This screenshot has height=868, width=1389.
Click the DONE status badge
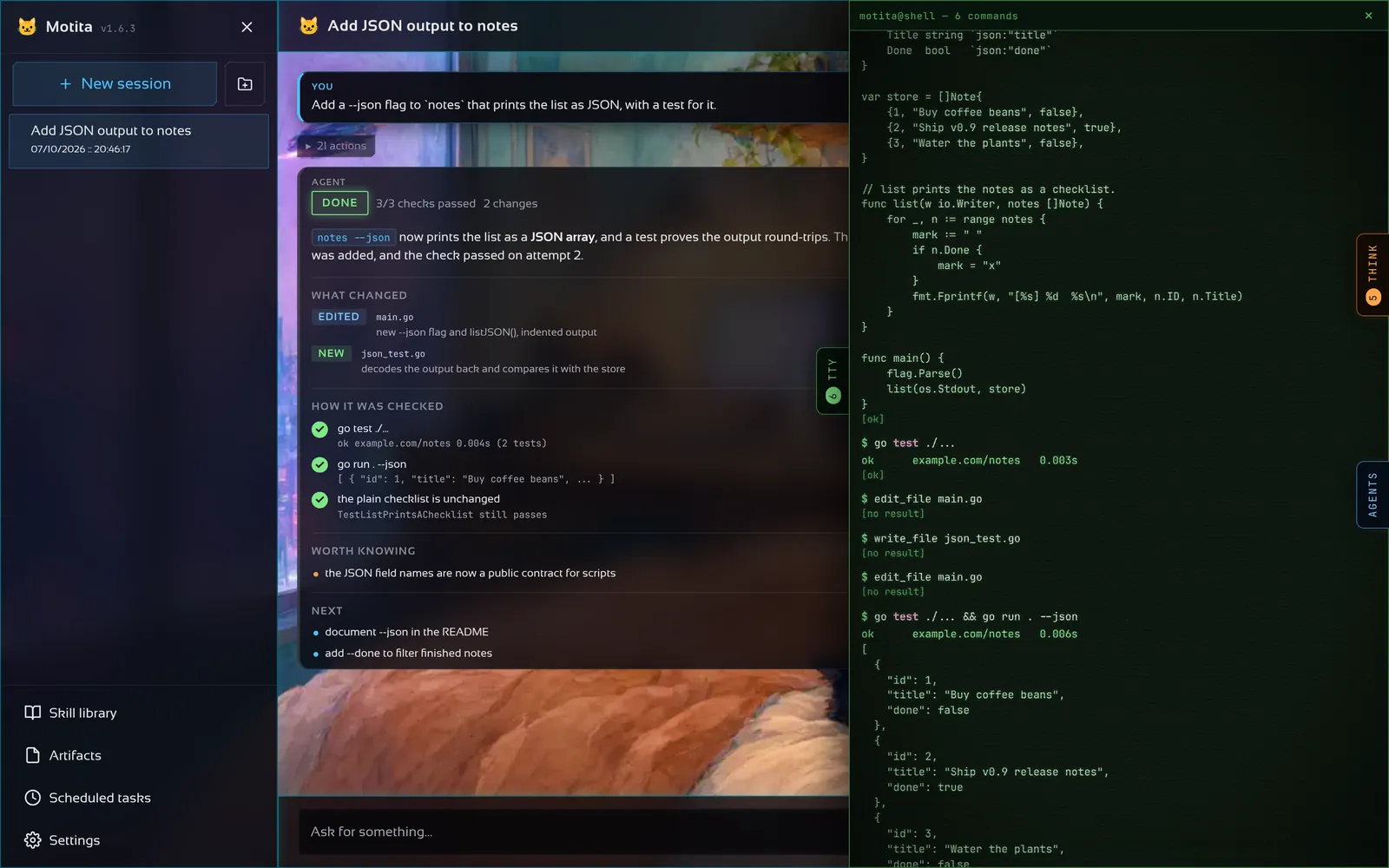tap(339, 203)
